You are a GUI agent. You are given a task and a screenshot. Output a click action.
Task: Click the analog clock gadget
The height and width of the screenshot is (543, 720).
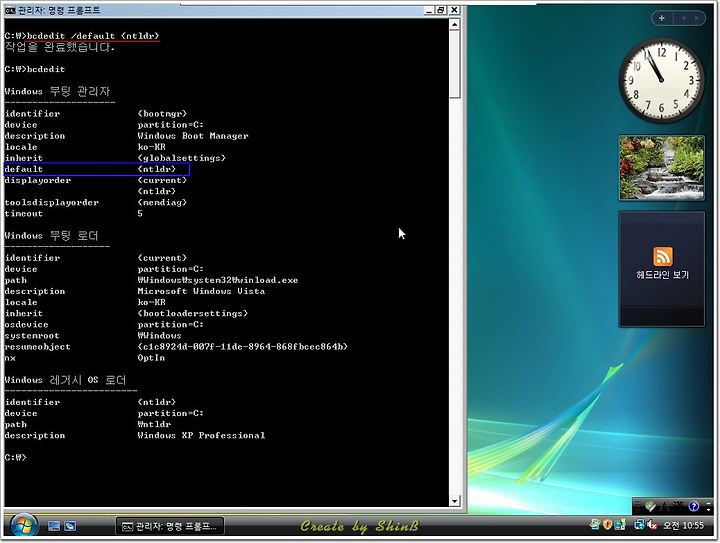[661, 80]
